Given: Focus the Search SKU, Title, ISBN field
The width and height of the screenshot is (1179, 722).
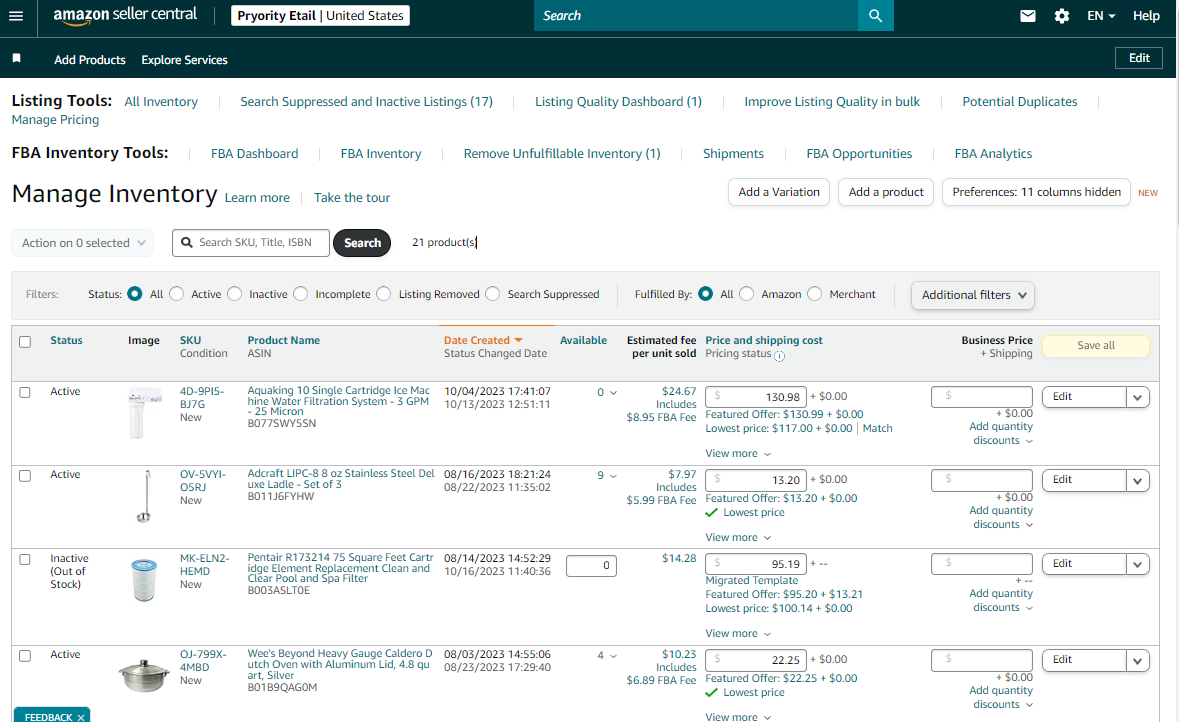Looking at the screenshot, I should 250,243.
